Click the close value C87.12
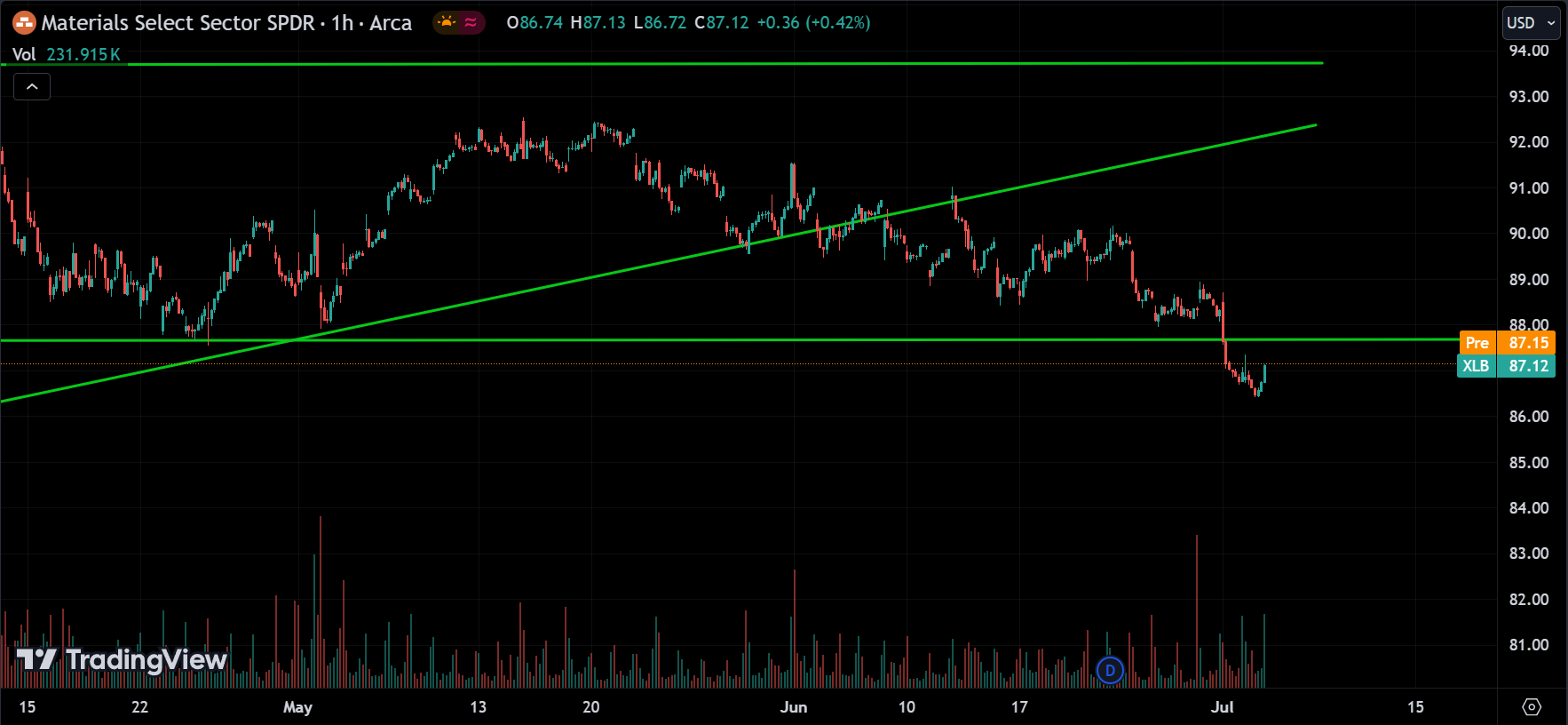The height and width of the screenshot is (725, 1568). 721,22
